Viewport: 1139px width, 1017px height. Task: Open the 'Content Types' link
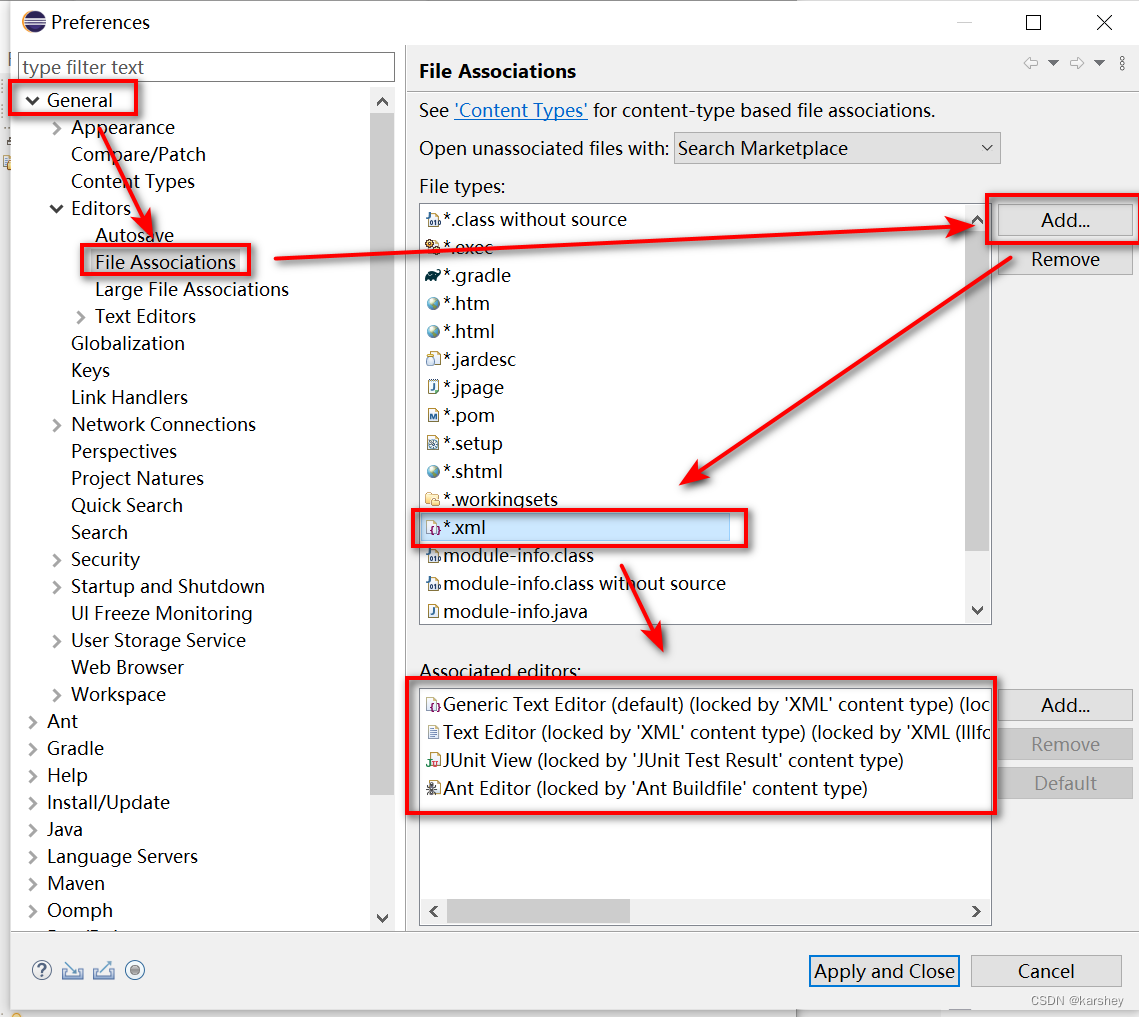pos(520,110)
